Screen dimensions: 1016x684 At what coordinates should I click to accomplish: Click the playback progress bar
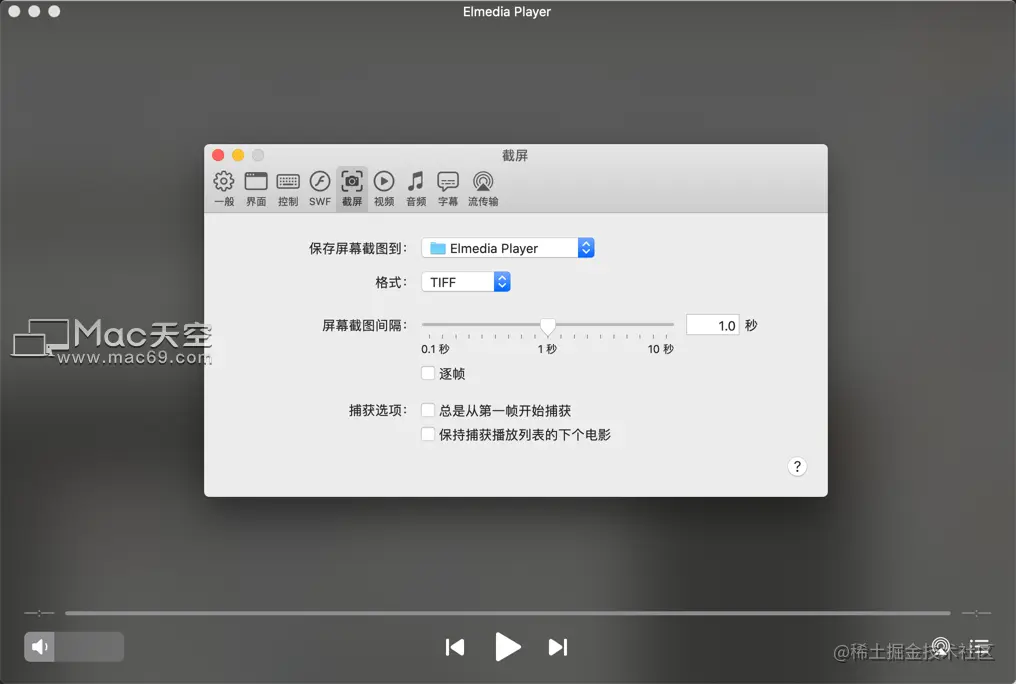tap(507, 613)
